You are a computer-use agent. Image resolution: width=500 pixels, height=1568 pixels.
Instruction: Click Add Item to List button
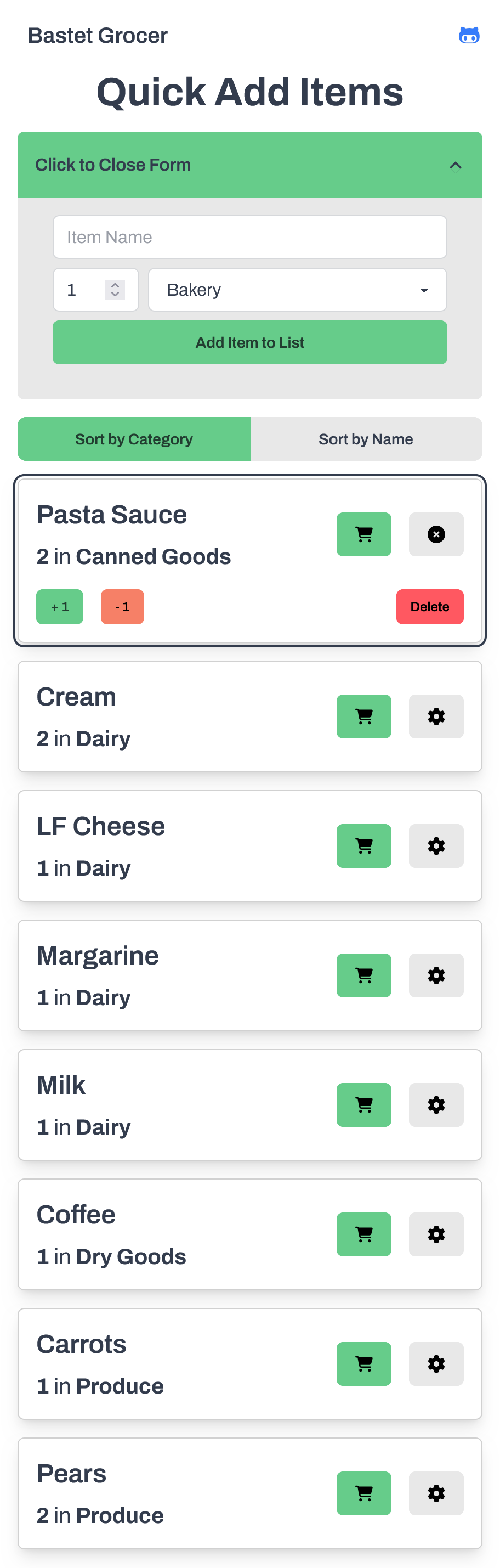[x=249, y=343]
